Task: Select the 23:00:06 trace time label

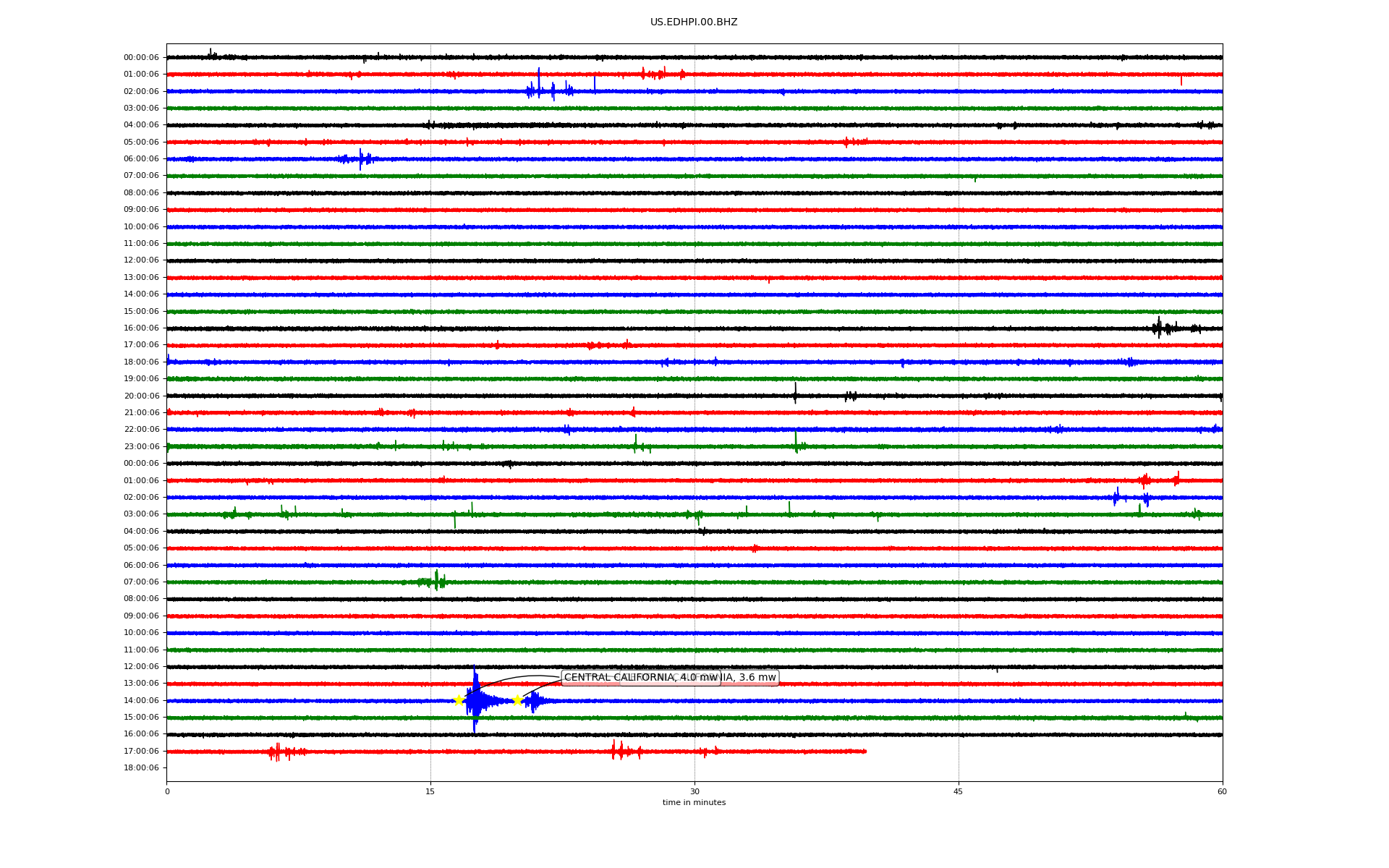Action: (141, 447)
